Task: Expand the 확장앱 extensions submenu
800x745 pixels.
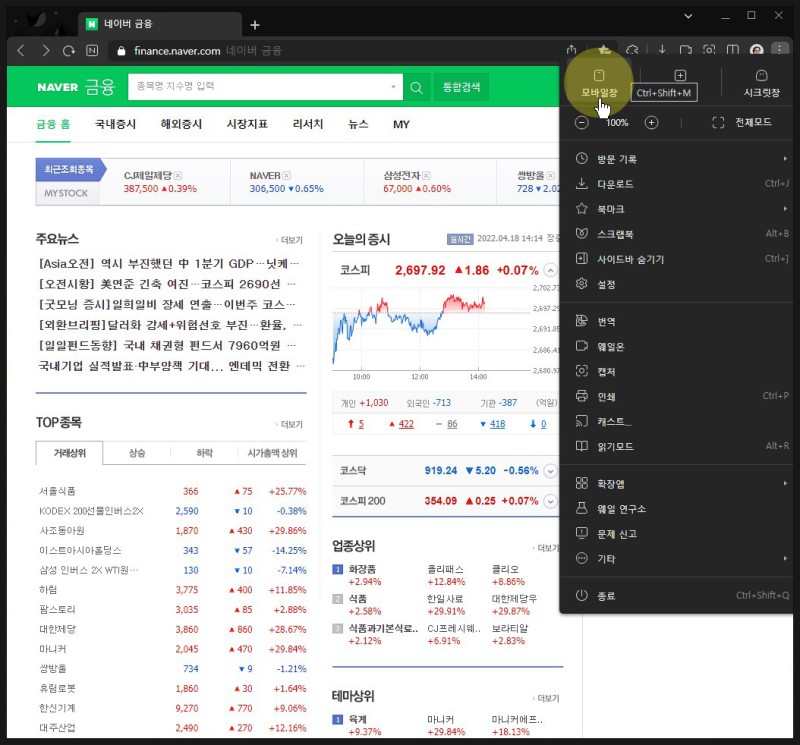Action: [x=677, y=483]
